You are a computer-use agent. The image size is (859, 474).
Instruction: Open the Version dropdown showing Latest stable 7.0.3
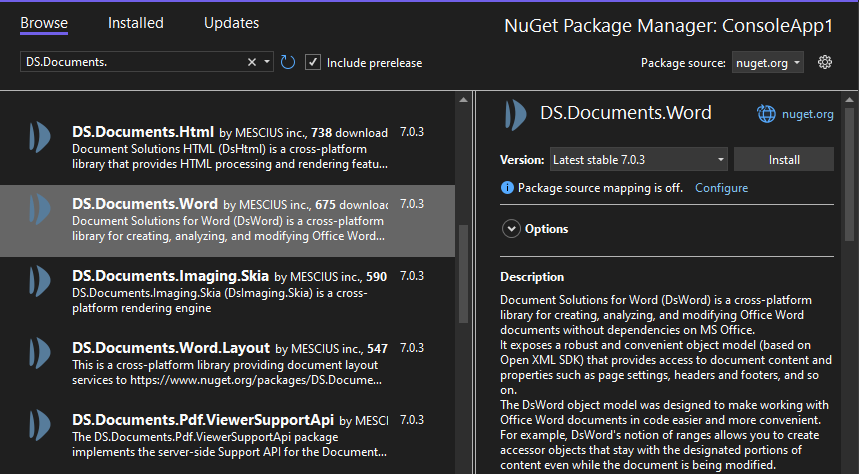[639, 160]
